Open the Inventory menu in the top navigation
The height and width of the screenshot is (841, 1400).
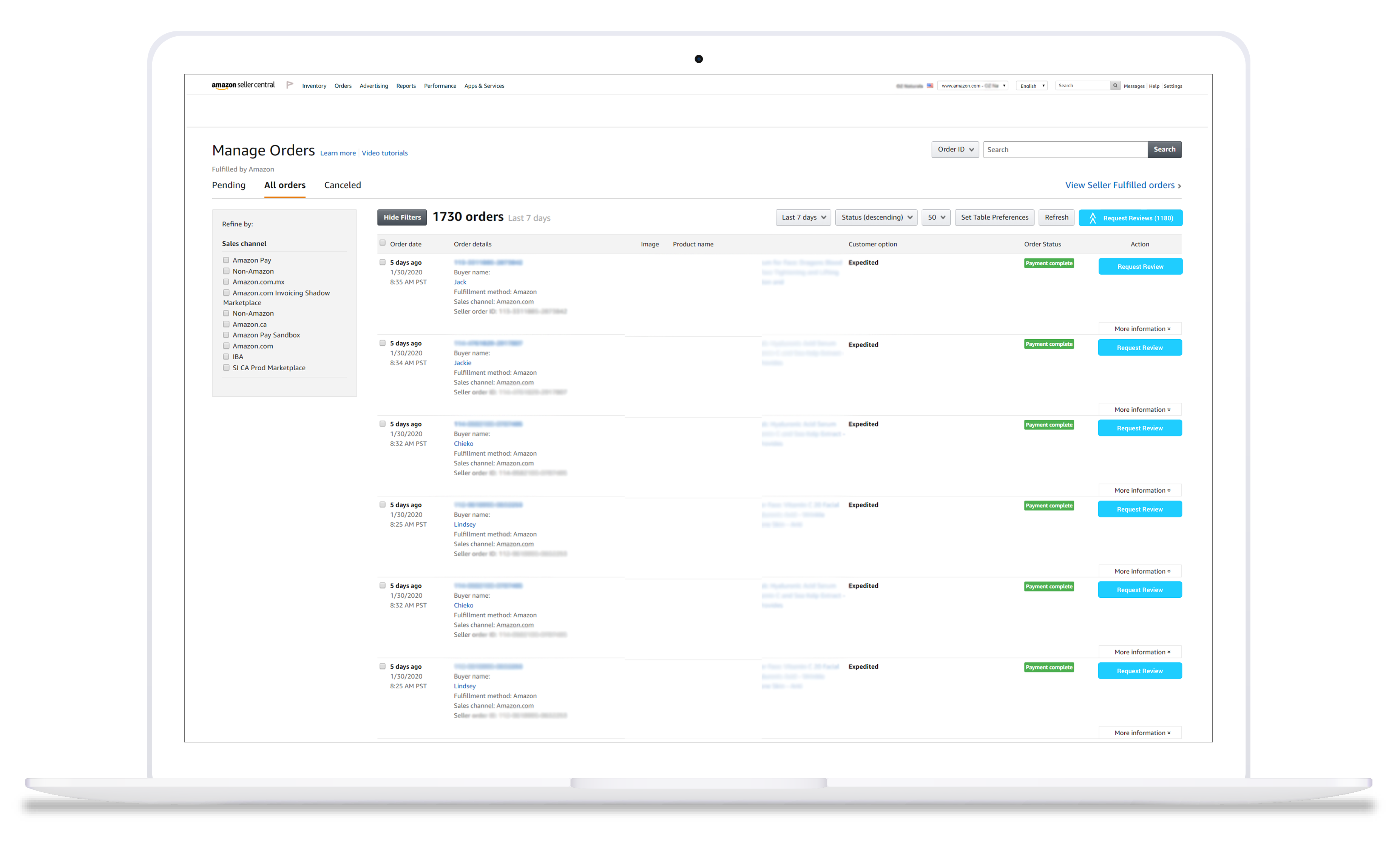click(x=314, y=86)
